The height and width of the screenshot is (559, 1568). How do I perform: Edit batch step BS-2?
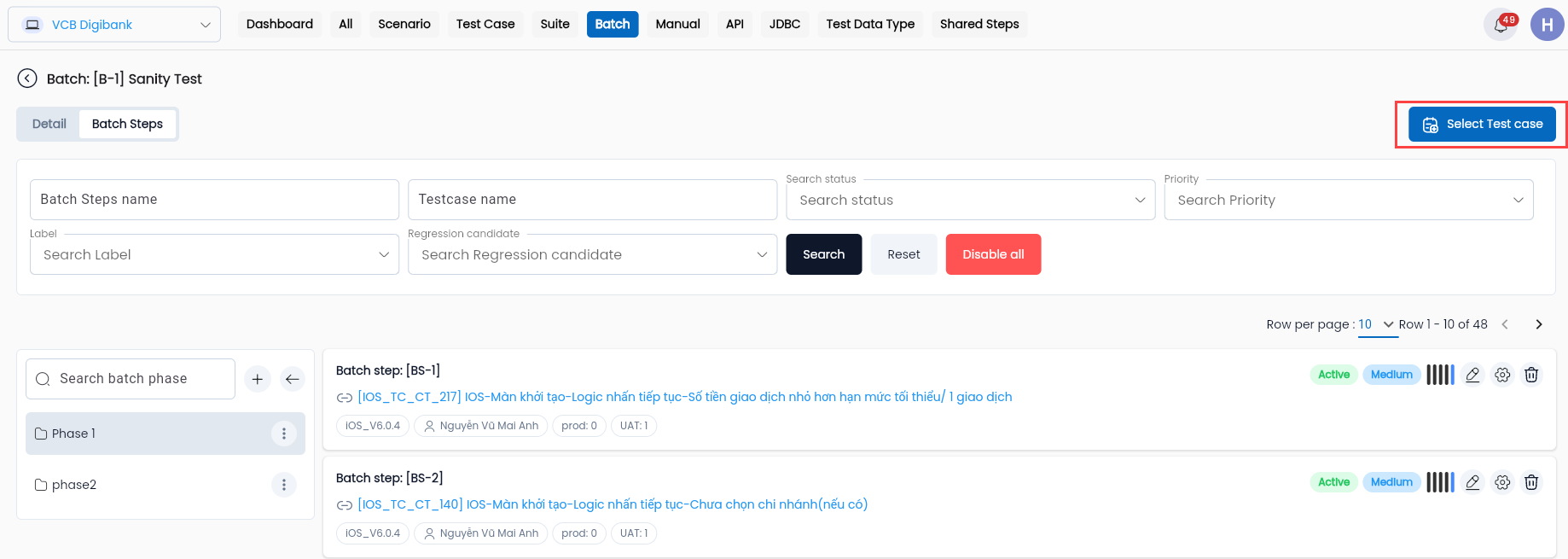(x=1472, y=482)
